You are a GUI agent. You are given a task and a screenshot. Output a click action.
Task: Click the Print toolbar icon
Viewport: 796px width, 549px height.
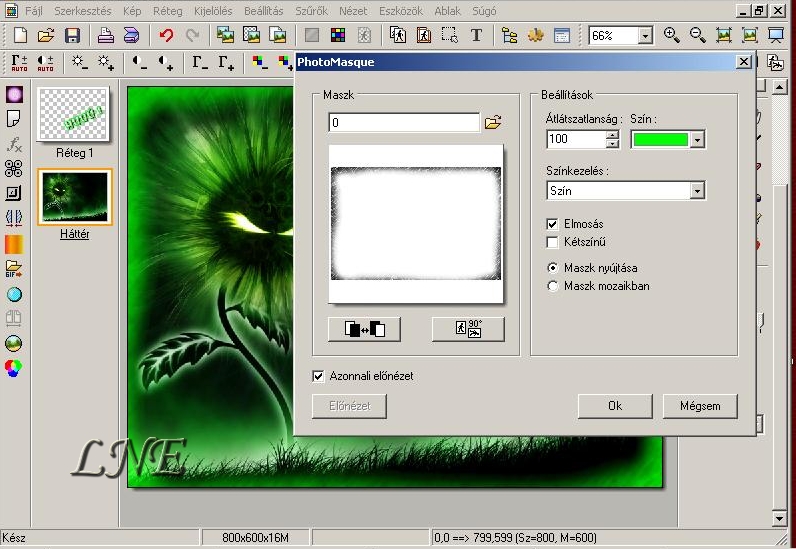click(x=106, y=36)
